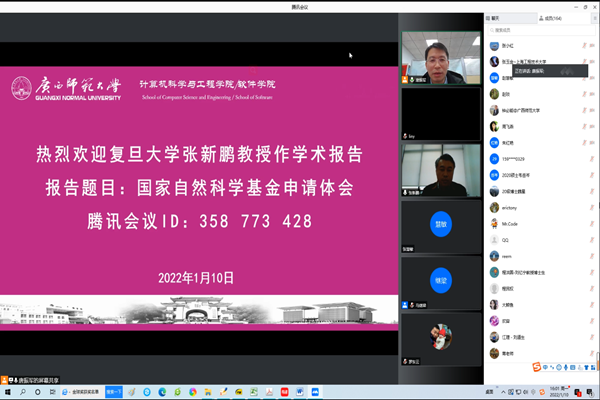600x400 pixels.
Task: Click the erictony member name
Action: click(x=509, y=208)
